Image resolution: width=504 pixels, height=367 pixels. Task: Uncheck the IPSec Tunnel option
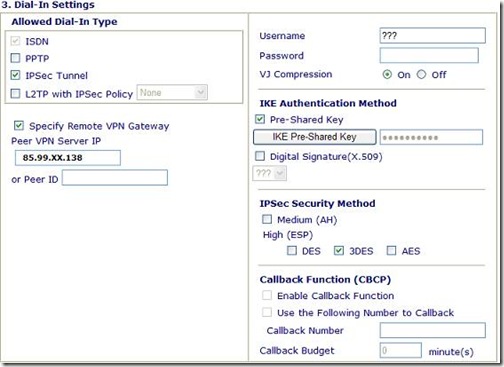coord(15,75)
